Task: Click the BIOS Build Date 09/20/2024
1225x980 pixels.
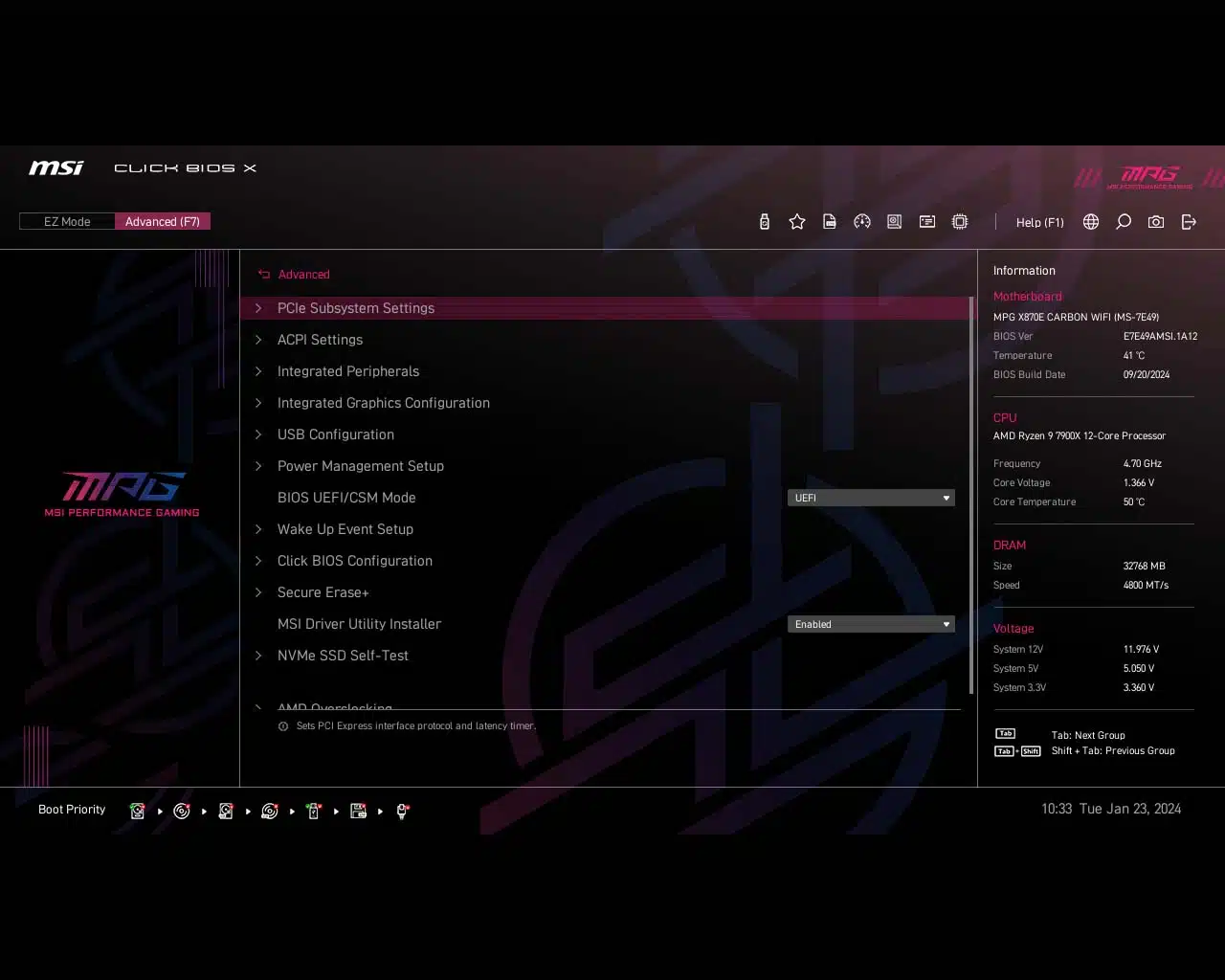Action: 1147,375
